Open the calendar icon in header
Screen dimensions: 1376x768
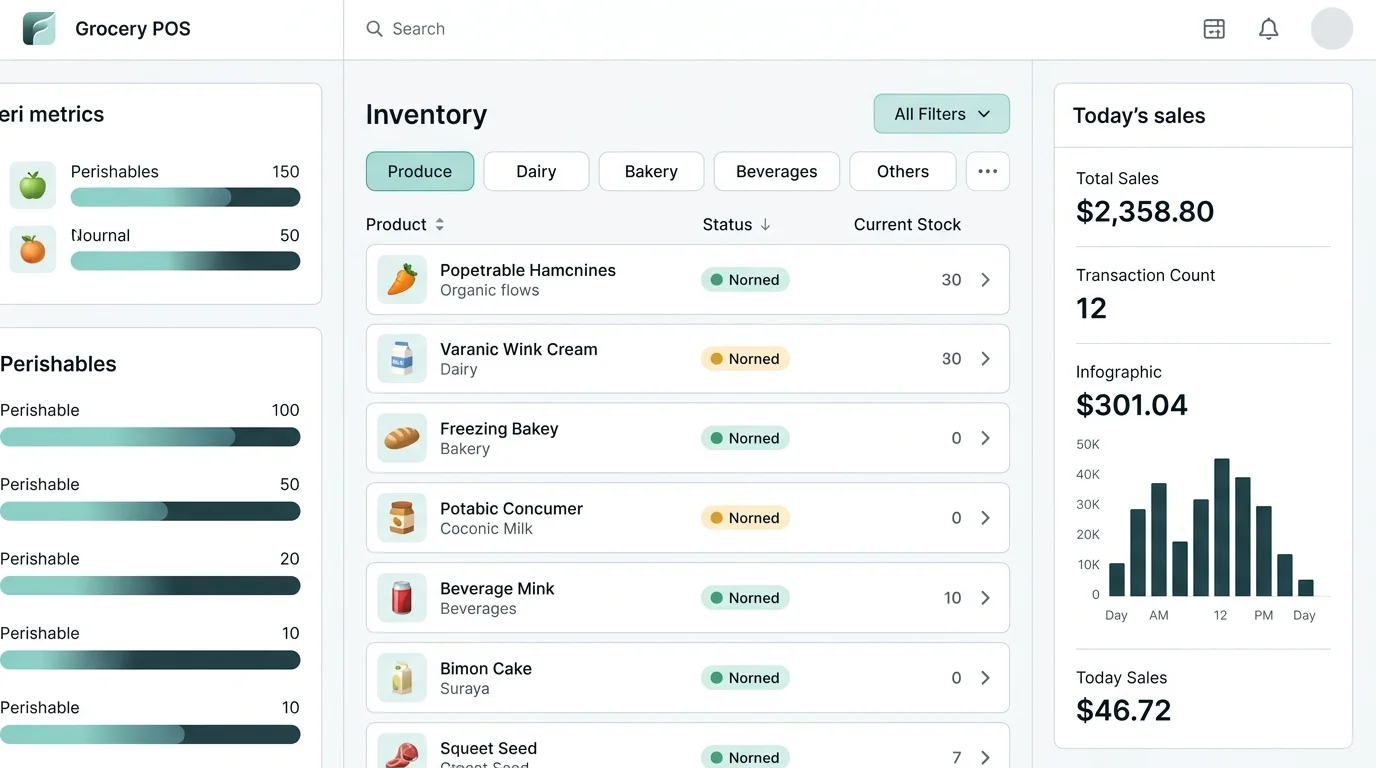(1214, 29)
